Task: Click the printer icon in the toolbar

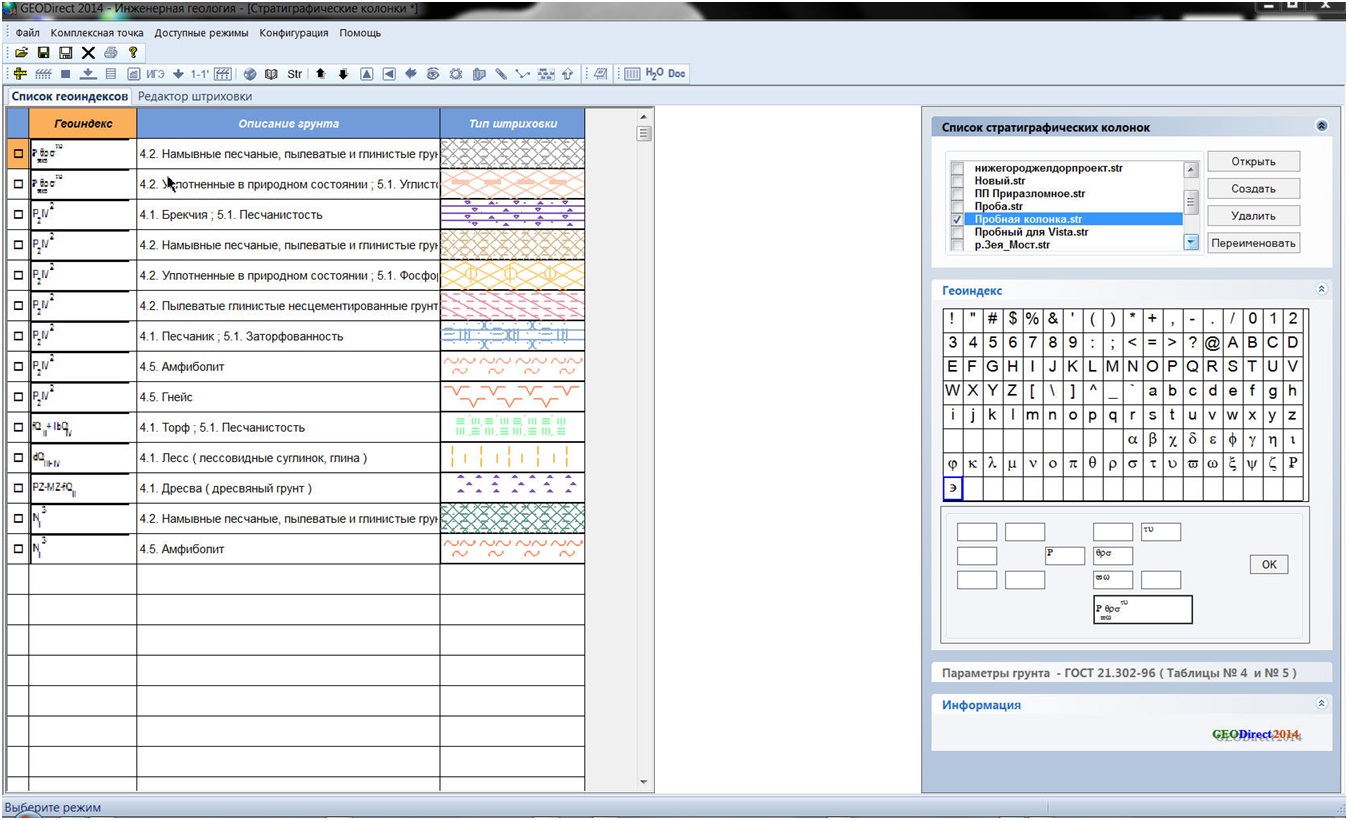Action: [x=111, y=52]
